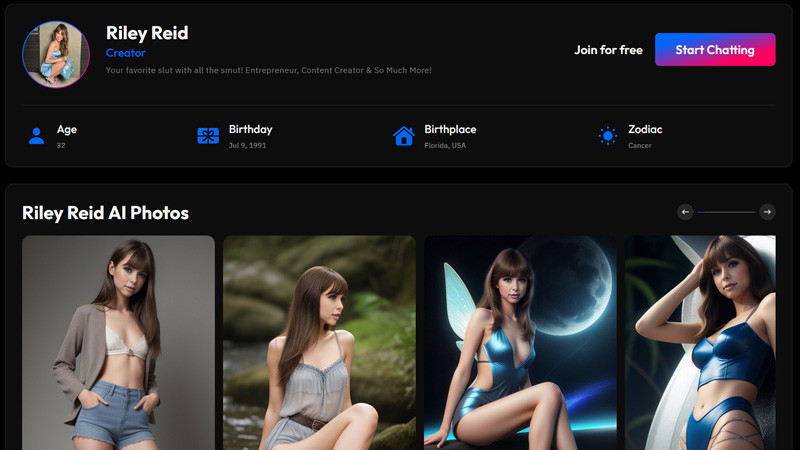This screenshot has height=450, width=800.
Task: Open photo of woman in denim shorts
Action: pos(118,342)
